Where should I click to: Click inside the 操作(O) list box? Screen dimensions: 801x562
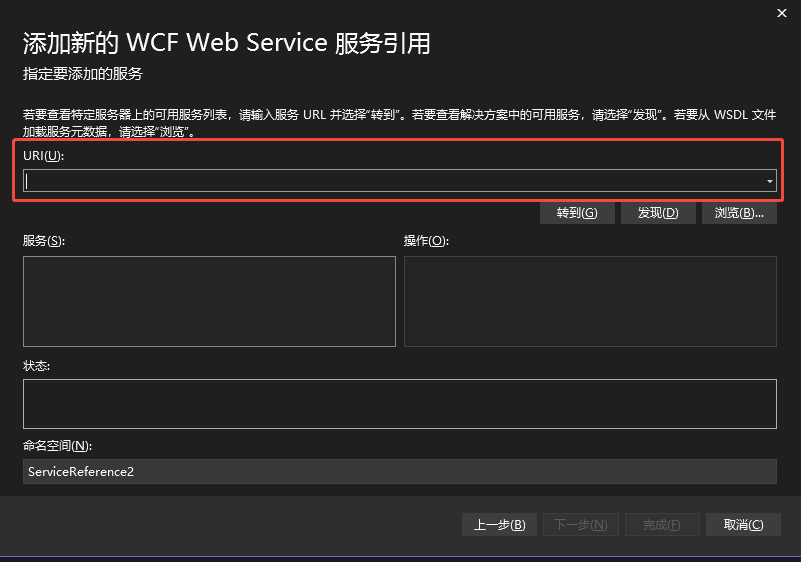[590, 301]
